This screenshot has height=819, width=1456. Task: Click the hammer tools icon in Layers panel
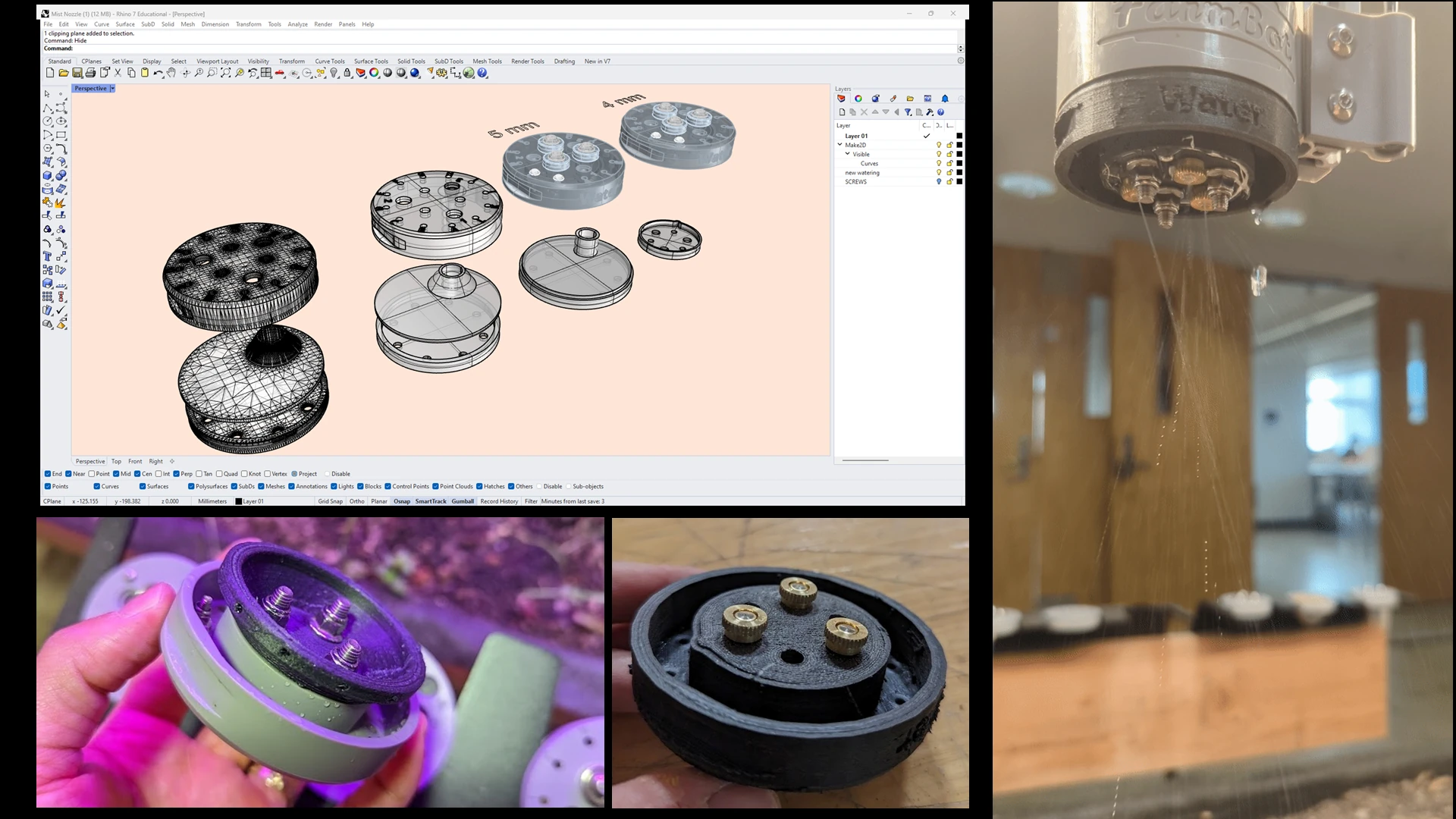tap(930, 112)
